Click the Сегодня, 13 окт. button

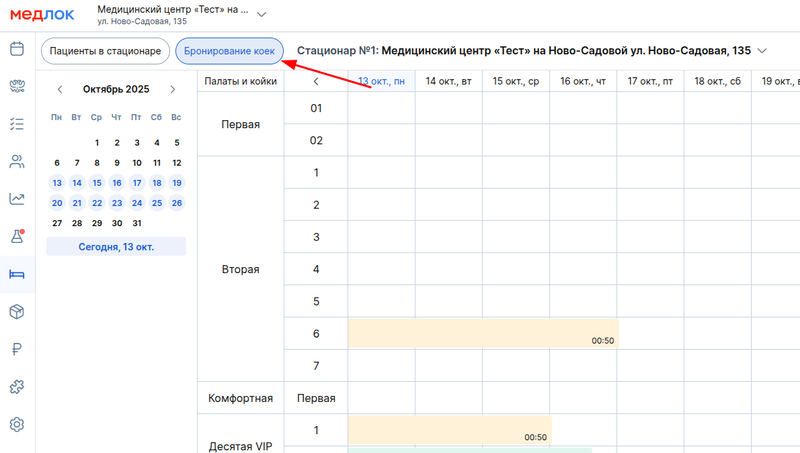click(117, 247)
